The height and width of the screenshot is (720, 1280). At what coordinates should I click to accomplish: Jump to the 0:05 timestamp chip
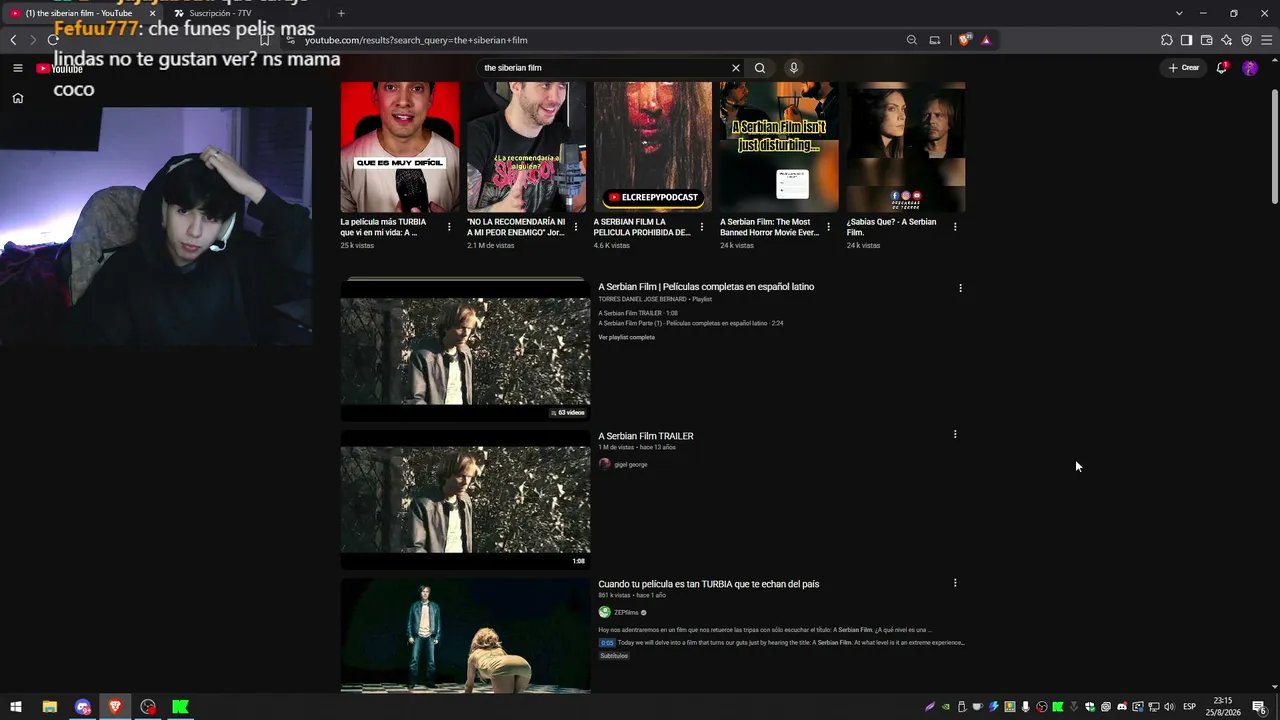[607, 643]
